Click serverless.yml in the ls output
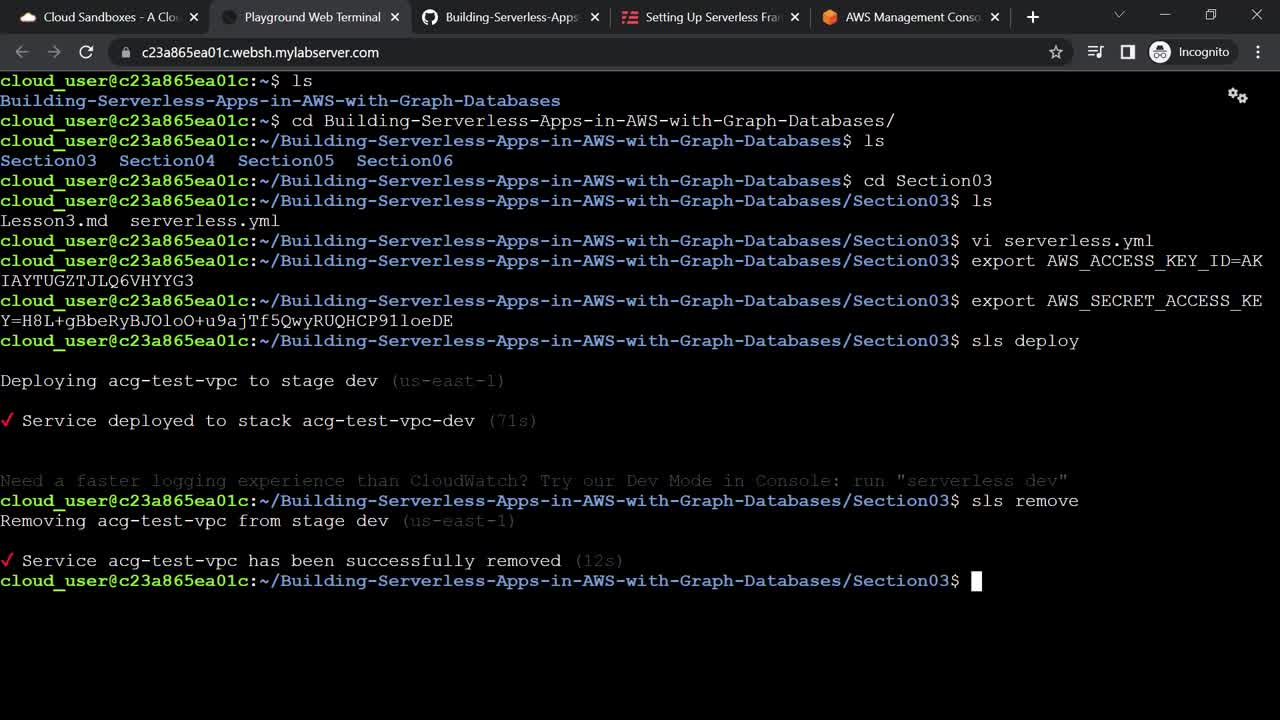This screenshot has width=1280, height=720. (x=205, y=221)
